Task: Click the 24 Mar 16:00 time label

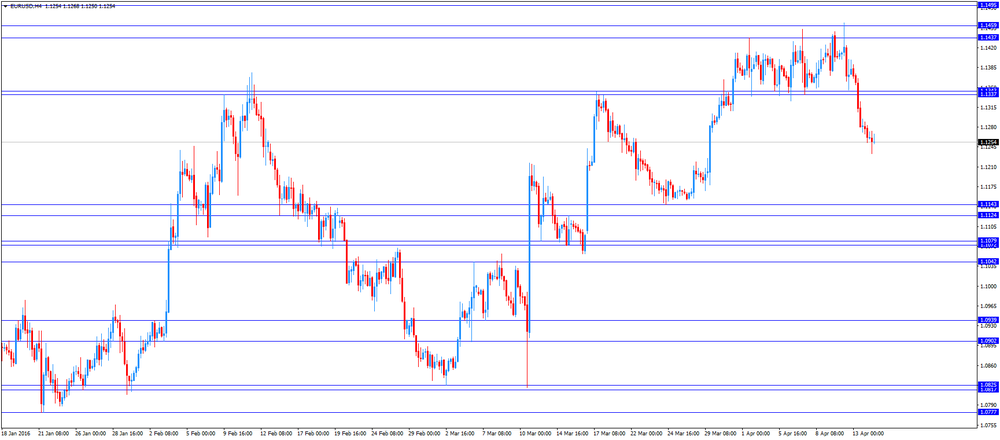Action: [684, 434]
